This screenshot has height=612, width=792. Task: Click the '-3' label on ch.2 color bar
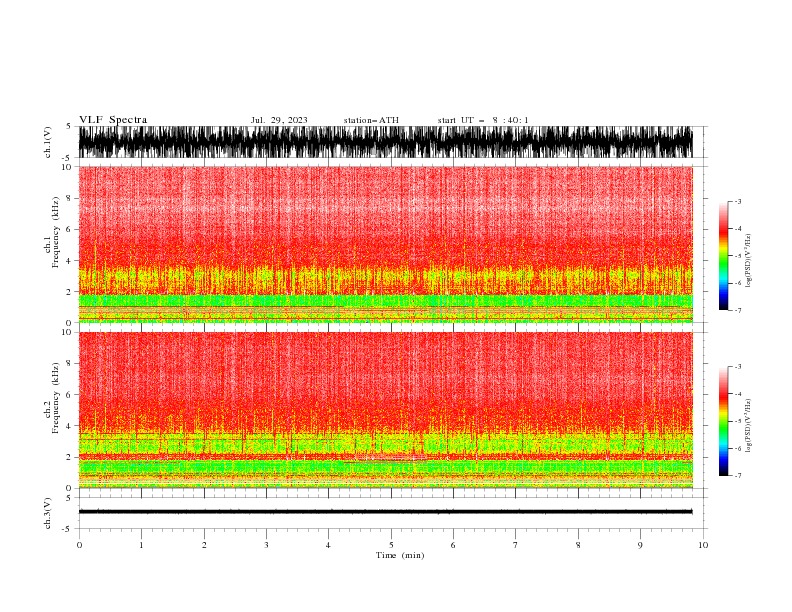point(737,367)
